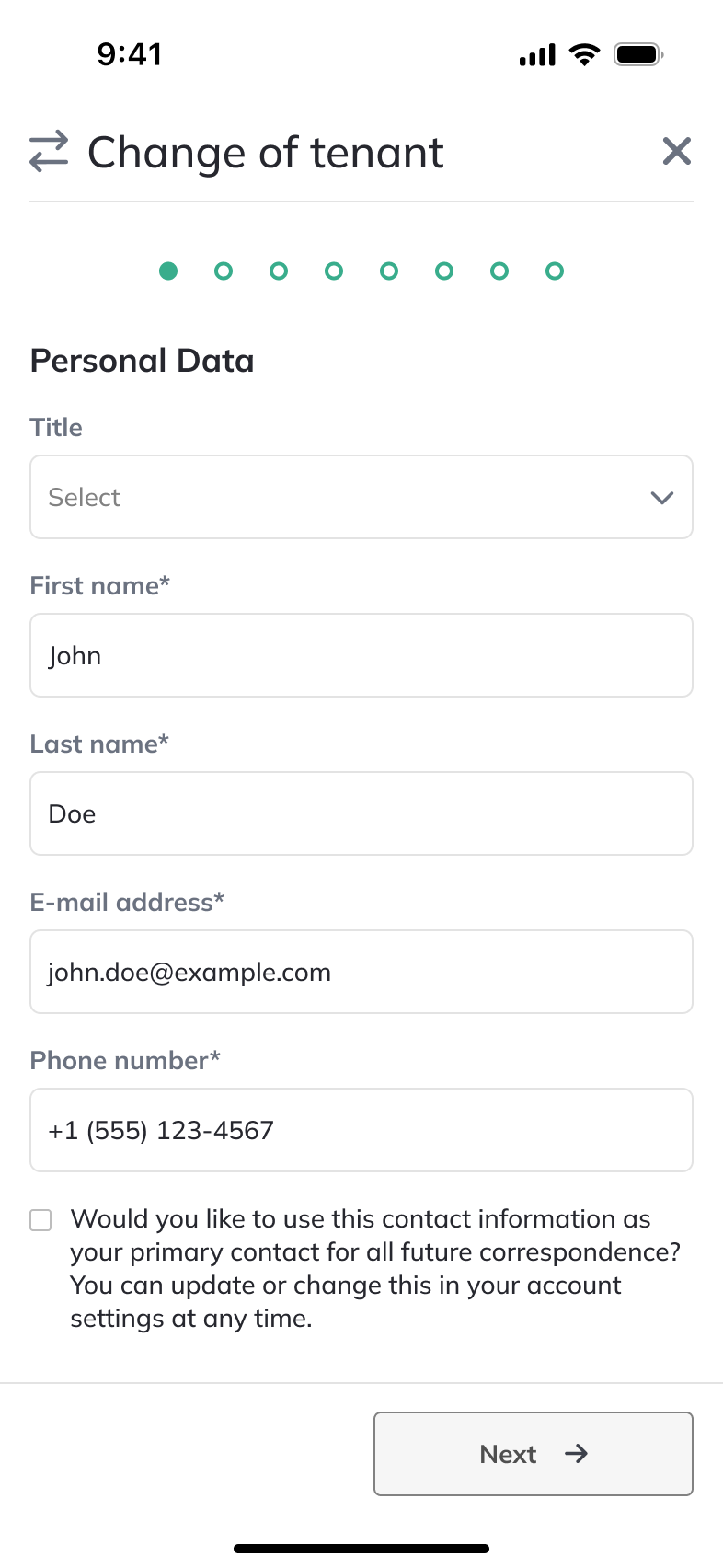Close the Change of tenant form
The height and width of the screenshot is (1568, 723).
pos(676,151)
